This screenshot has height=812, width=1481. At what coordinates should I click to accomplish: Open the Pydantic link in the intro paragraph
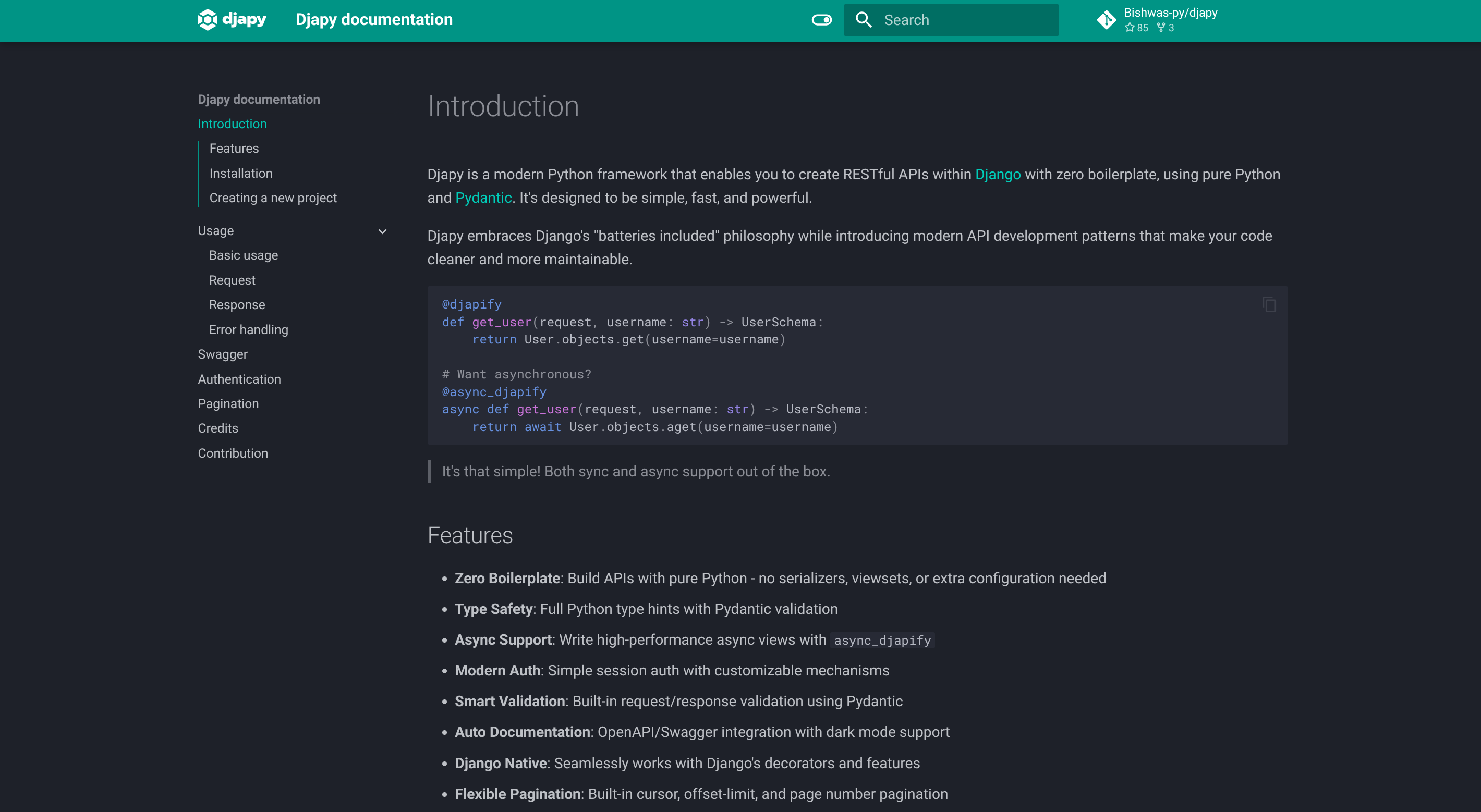point(483,197)
